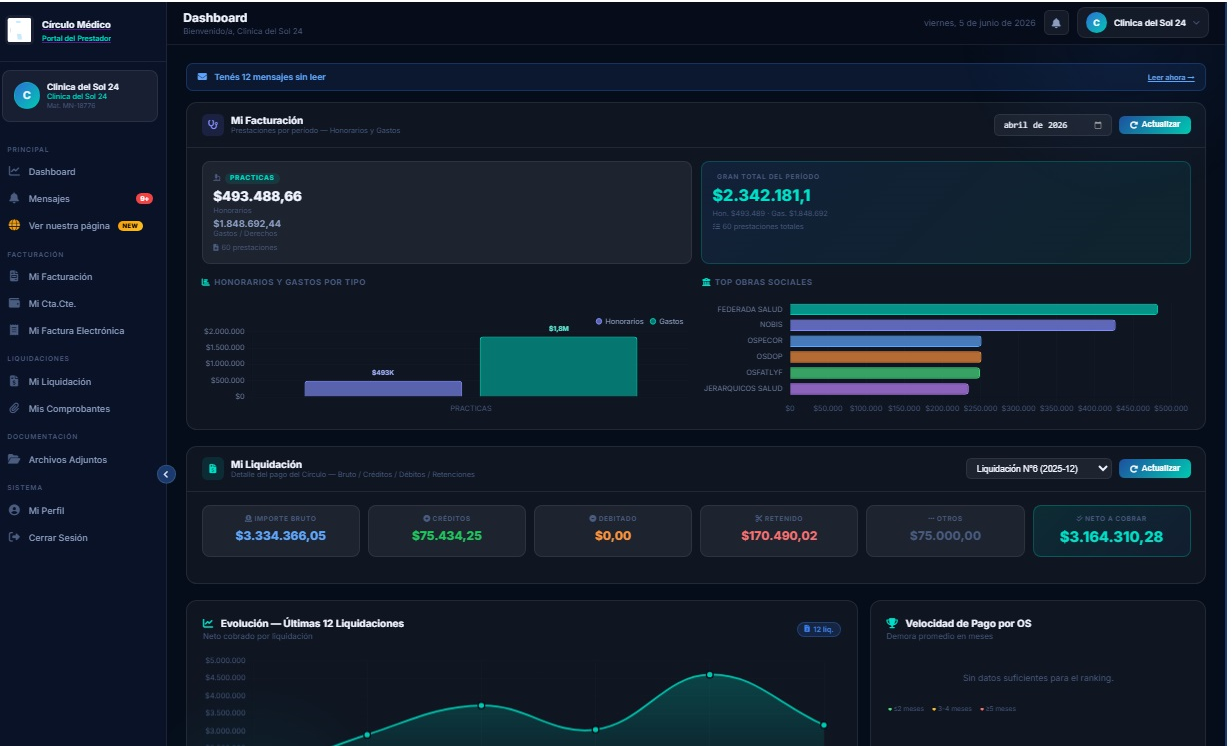Click the Retenido $170.490,02 value
This screenshot has height=746, width=1232.
(779, 536)
